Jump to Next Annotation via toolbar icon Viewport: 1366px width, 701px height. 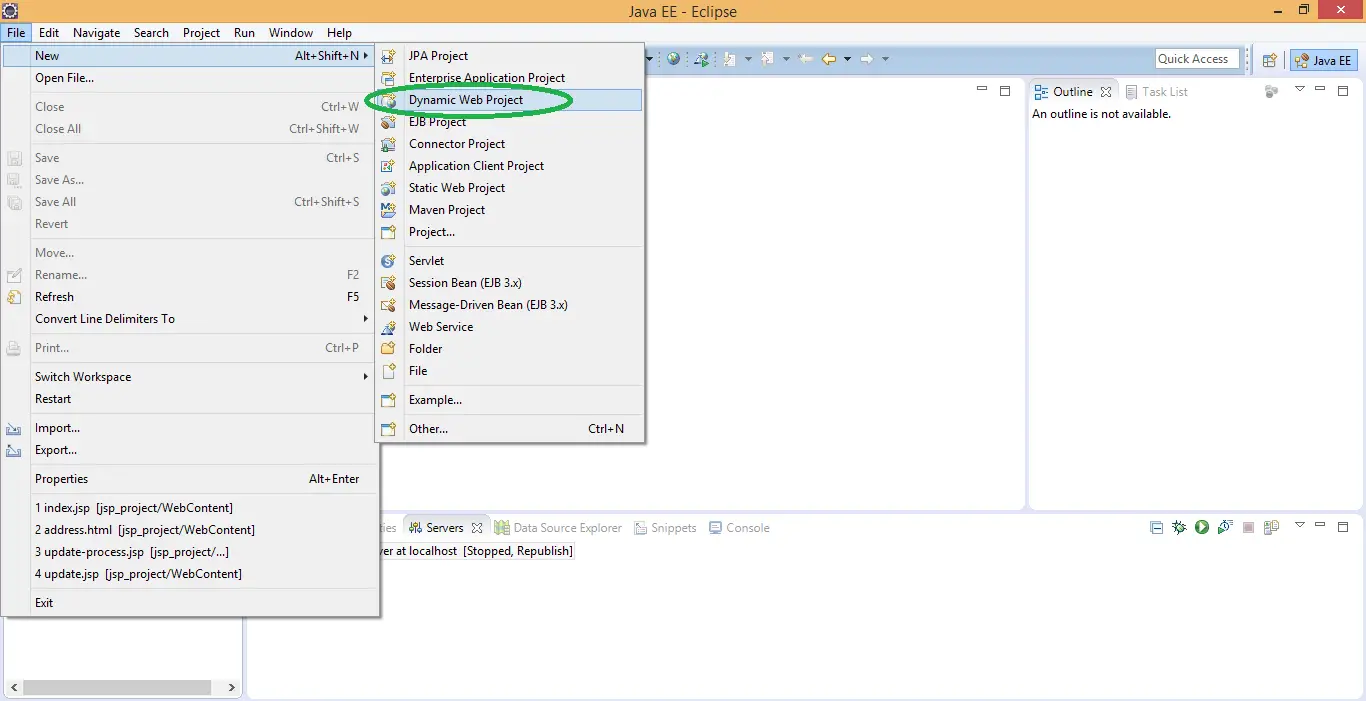(728, 59)
